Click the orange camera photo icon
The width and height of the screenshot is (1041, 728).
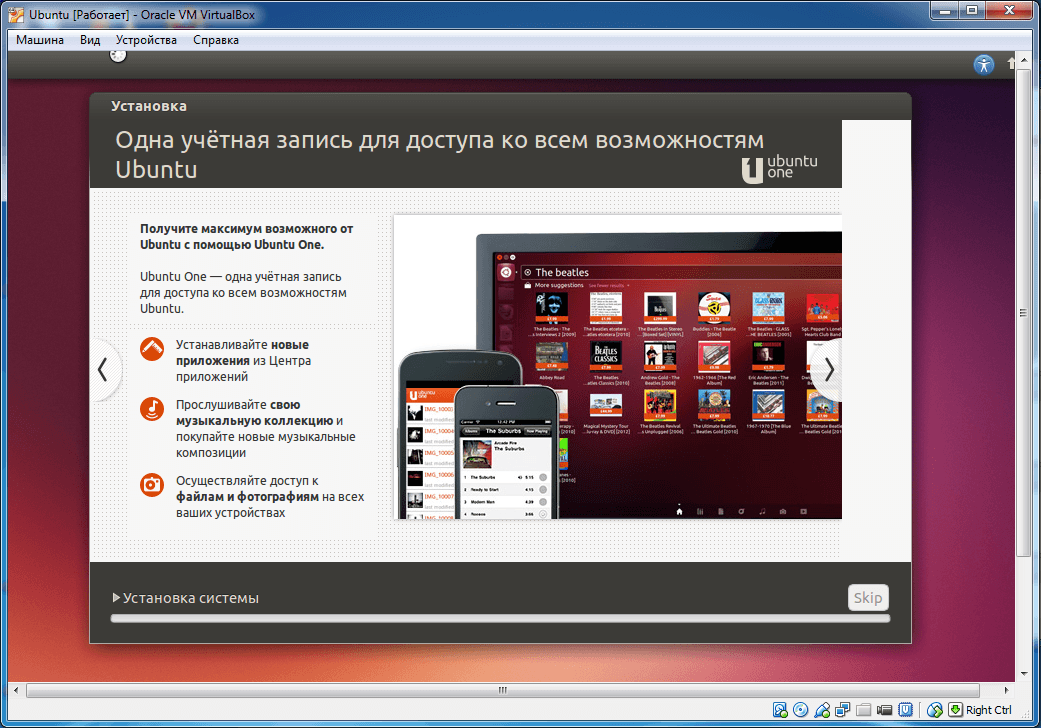click(x=152, y=484)
